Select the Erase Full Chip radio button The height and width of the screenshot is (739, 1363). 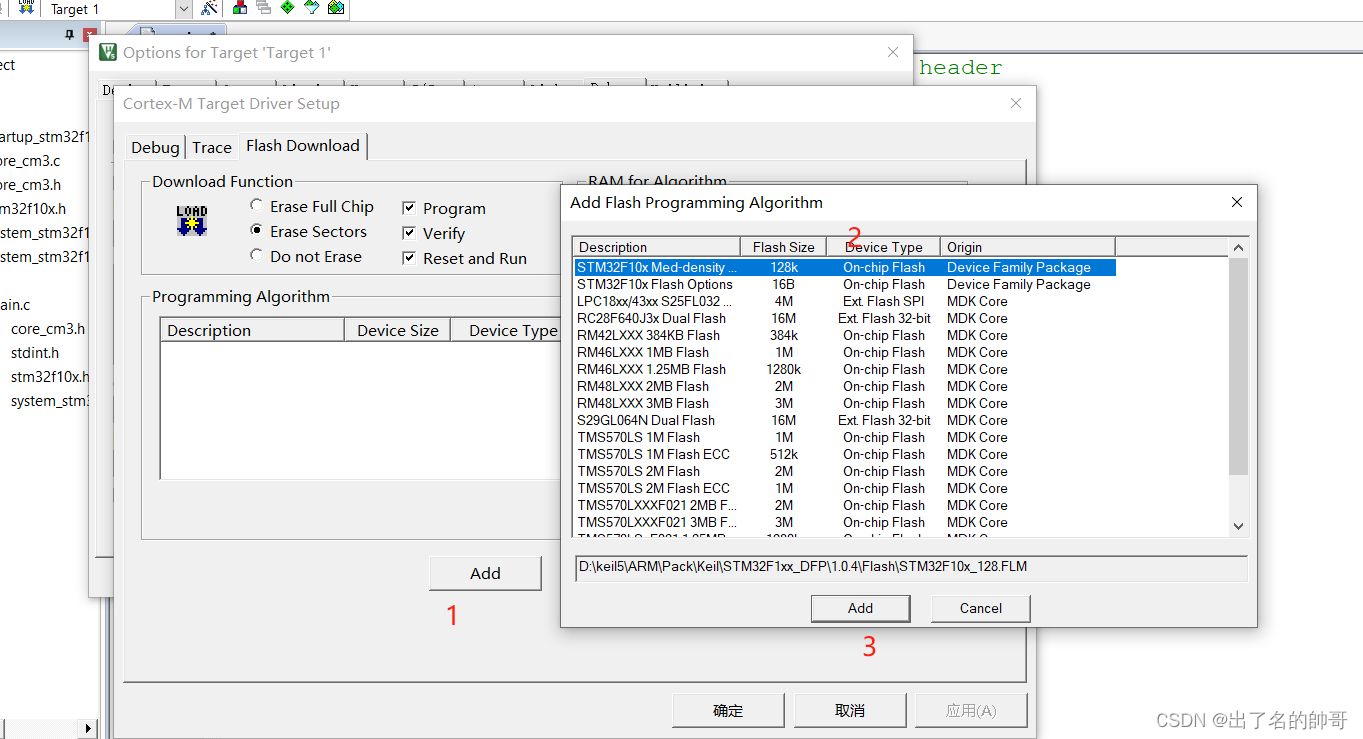click(x=257, y=206)
